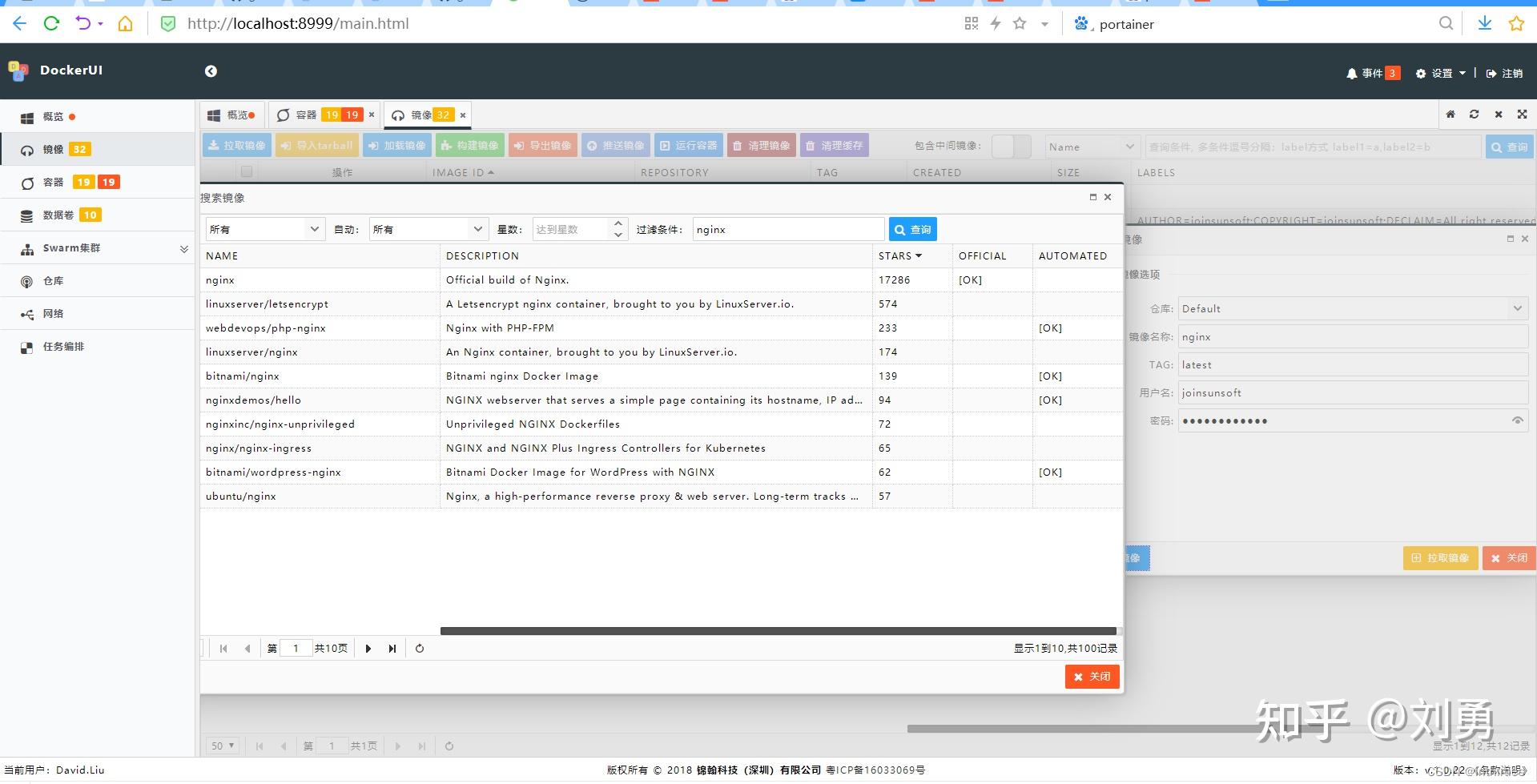
Task: Open the 镜像 (Images) section in the sidebar
Action: coord(56,149)
